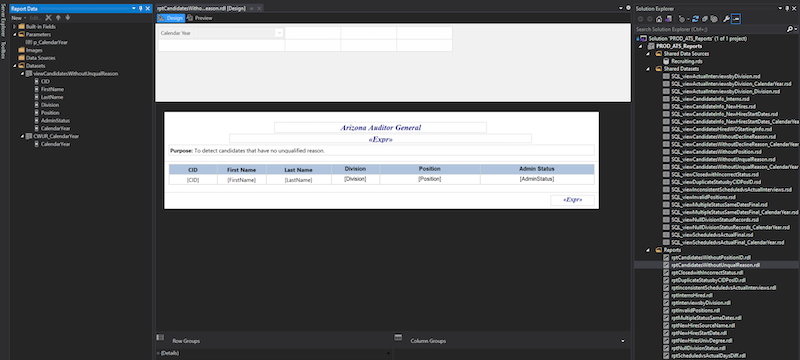
Task: Click the search magnifier icon in Solution Explorer
Action: 789,29
